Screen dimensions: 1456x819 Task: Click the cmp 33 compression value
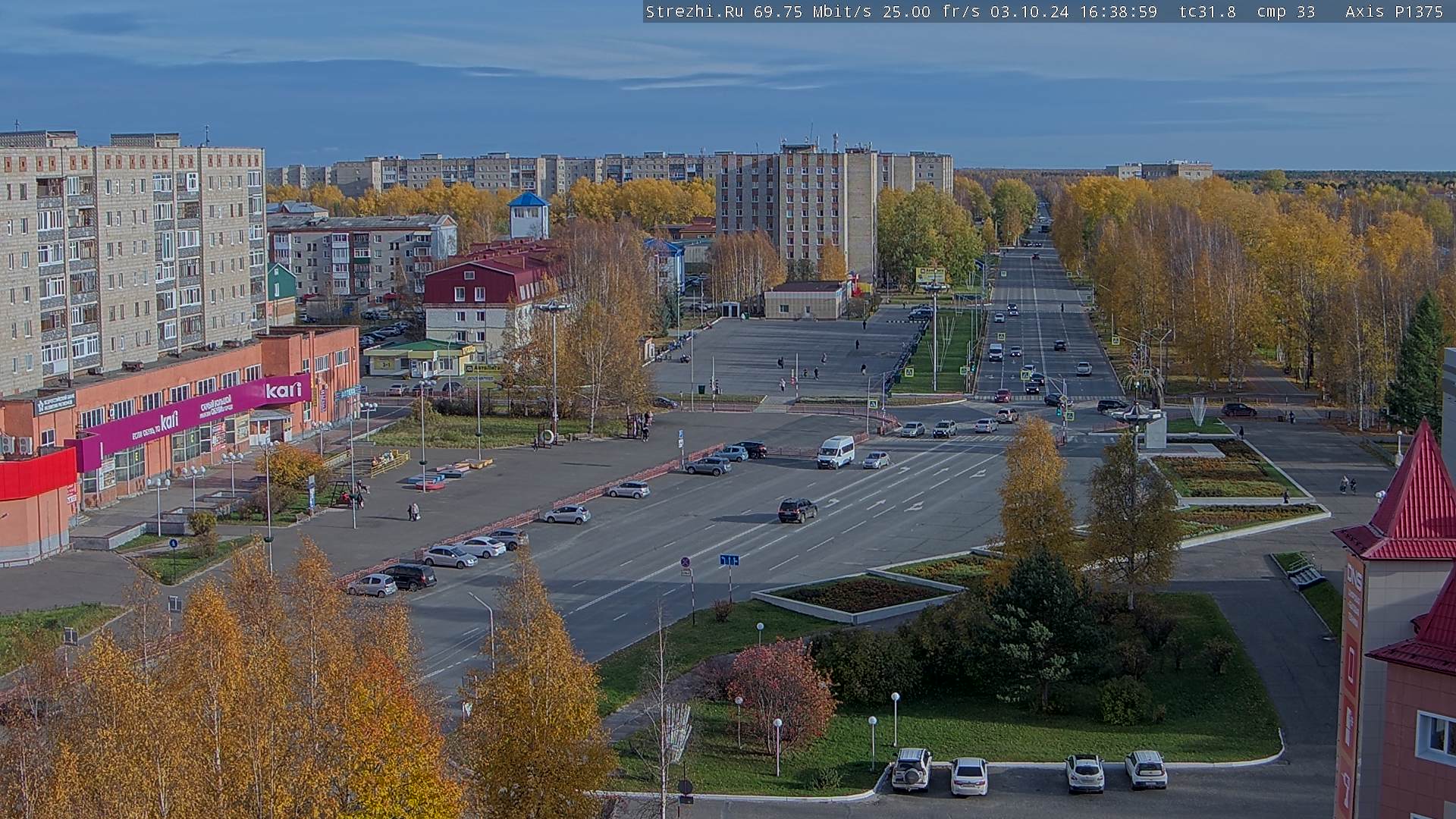(x=1285, y=11)
